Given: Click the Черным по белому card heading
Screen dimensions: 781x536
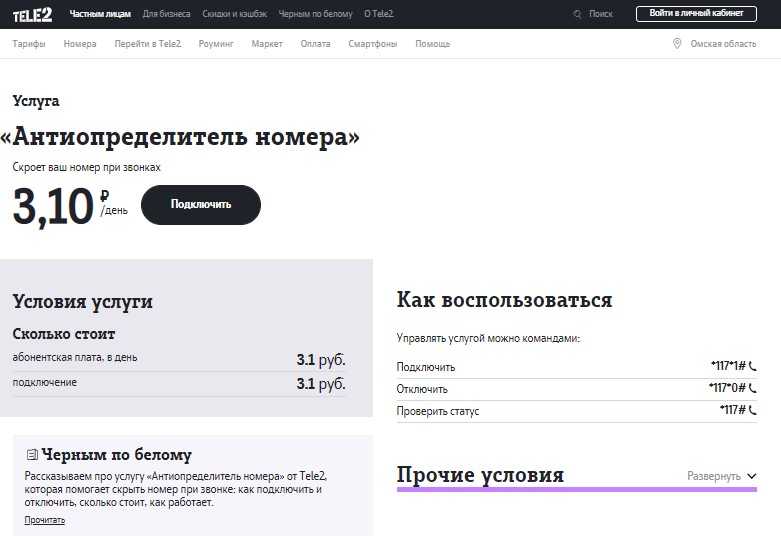Looking at the screenshot, I should (117, 454).
